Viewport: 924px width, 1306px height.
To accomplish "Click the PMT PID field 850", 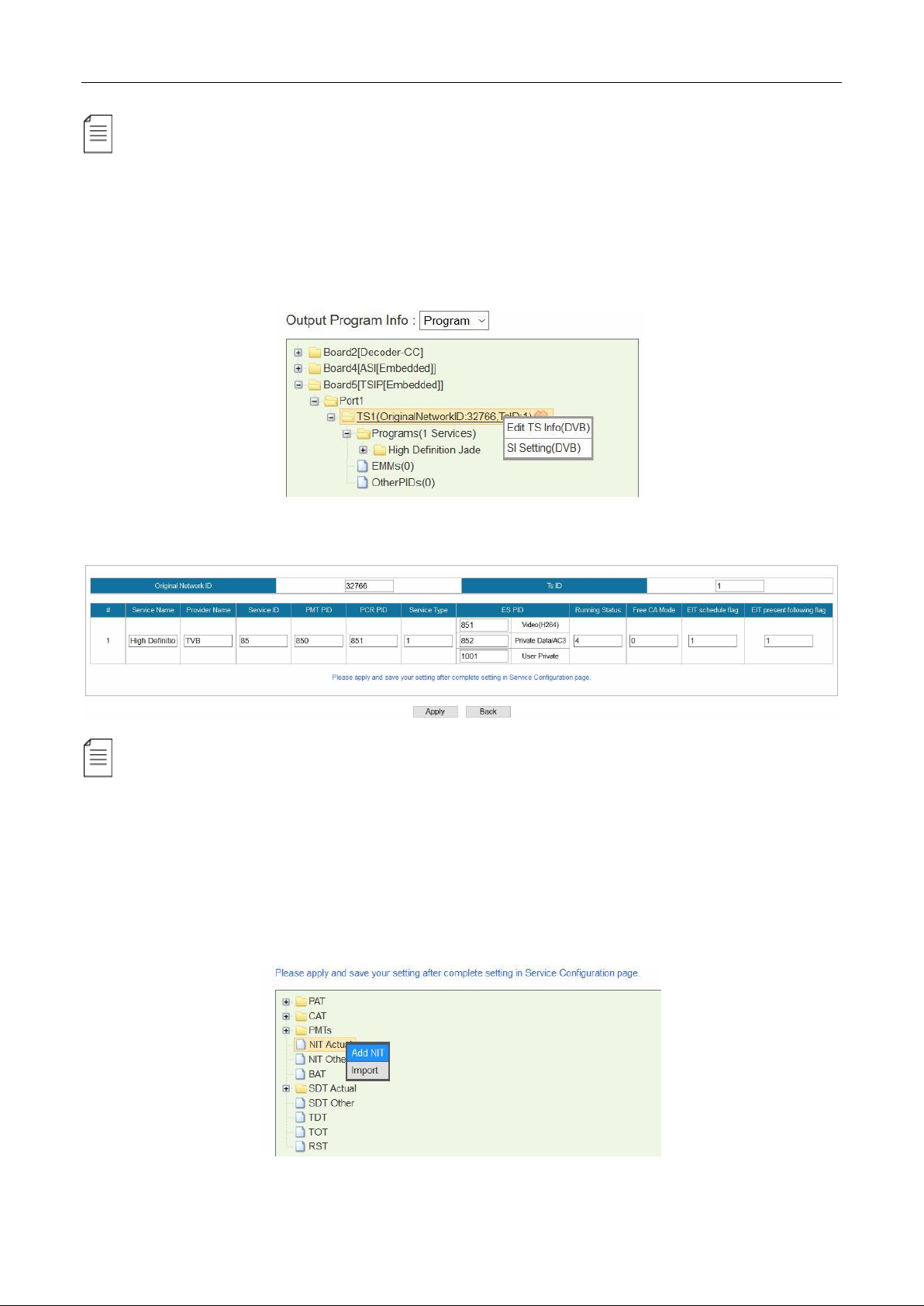I will point(319,641).
